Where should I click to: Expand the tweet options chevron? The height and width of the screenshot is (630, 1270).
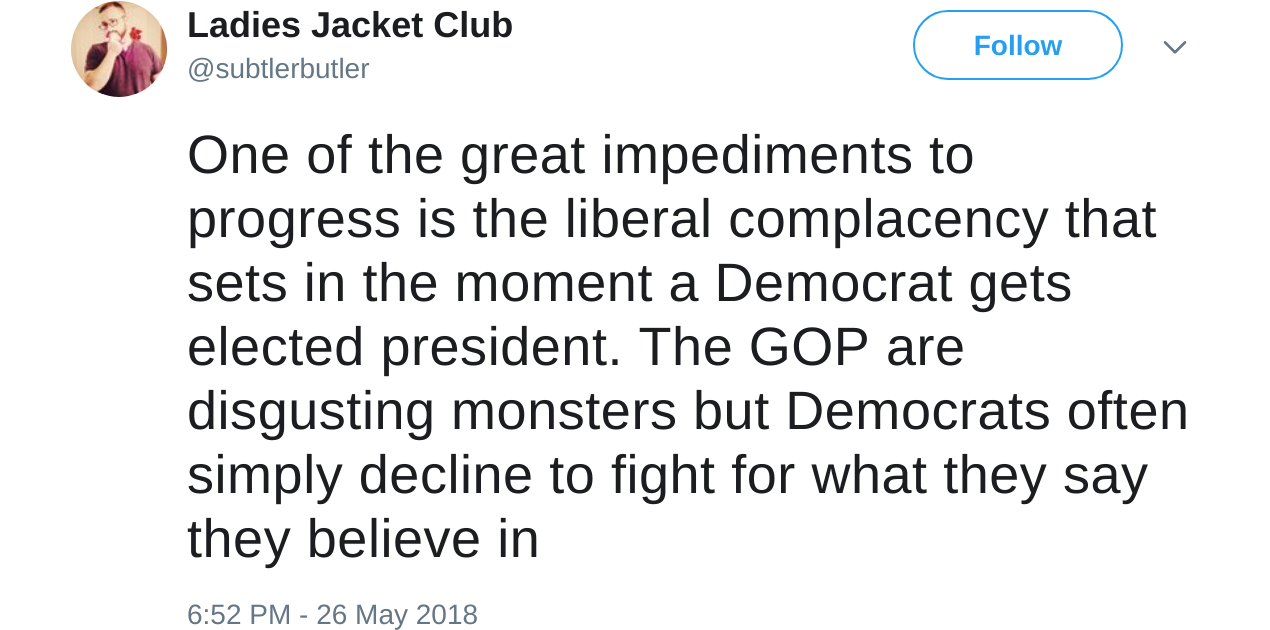coord(1174,47)
